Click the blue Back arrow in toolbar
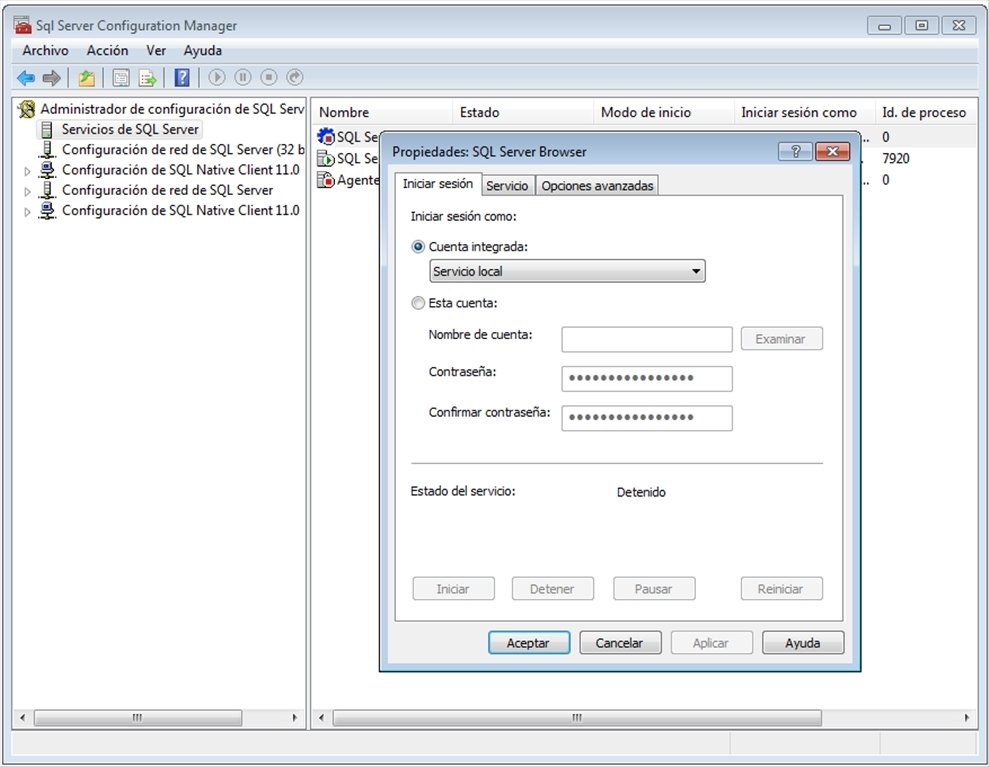Screen dimensions: 989x767 click(26, 78)
